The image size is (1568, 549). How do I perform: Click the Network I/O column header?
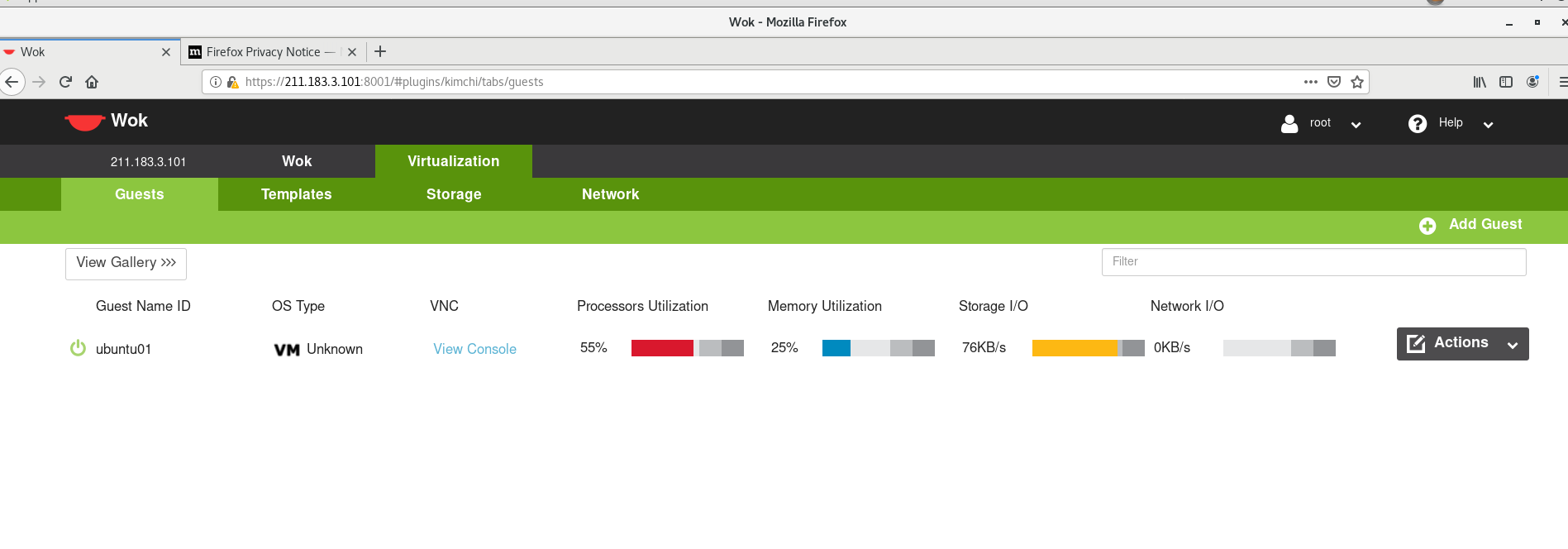1187,306
